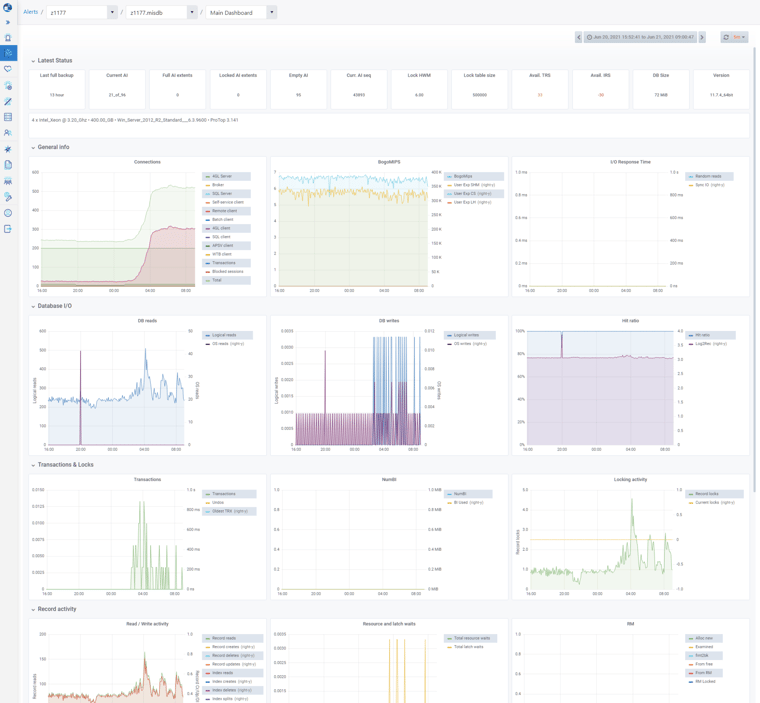Open the Resource and latch waits panel menu
The height and width of the screenshot is (703, 760).
[x=389, y=624]
